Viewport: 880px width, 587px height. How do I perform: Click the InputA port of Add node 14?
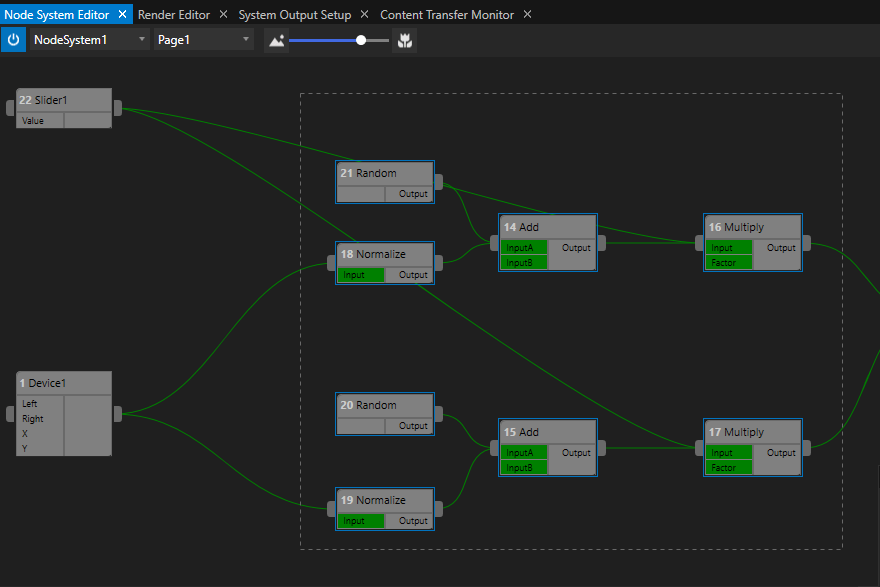point(521,247)
